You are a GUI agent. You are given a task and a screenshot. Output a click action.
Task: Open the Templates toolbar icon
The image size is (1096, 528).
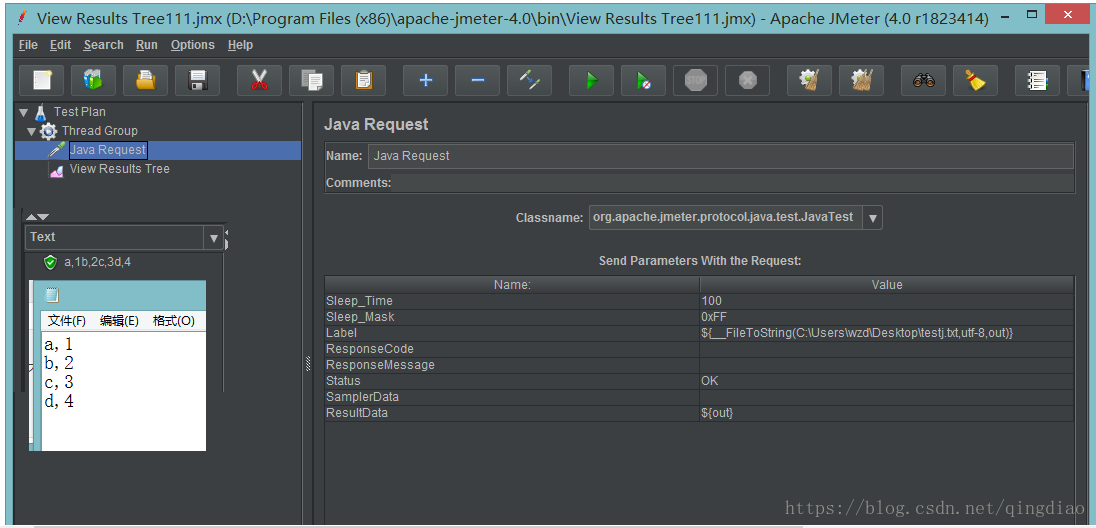click(94, 80)
